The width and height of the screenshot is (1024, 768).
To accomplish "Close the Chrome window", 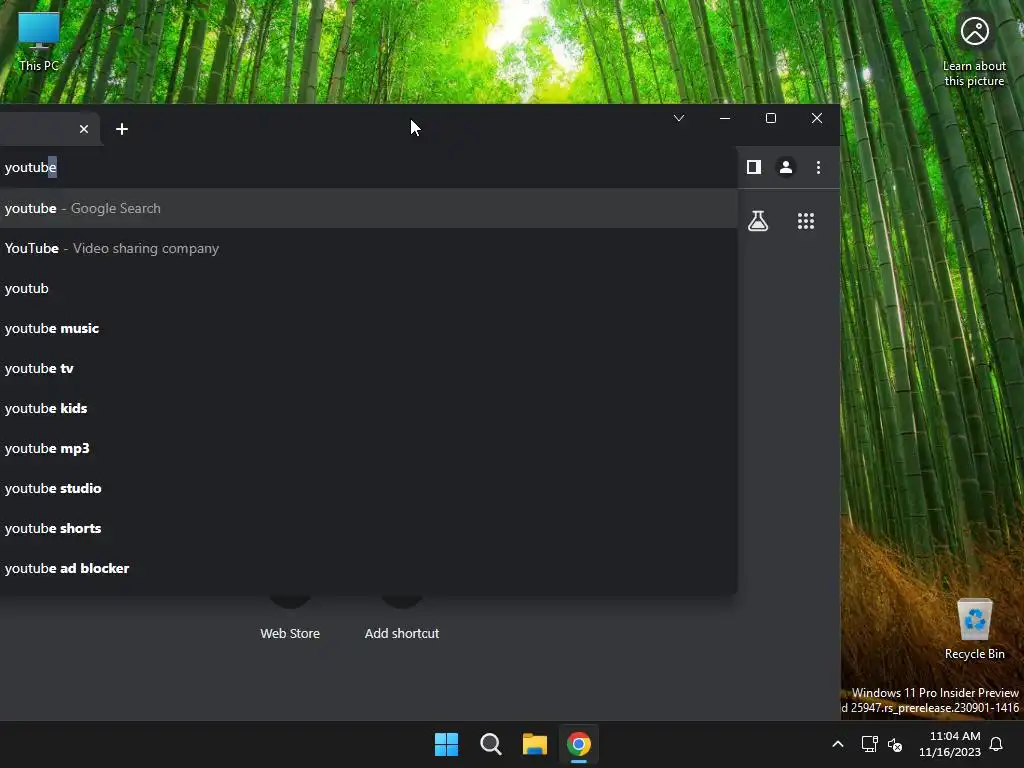I will point(816,118).
